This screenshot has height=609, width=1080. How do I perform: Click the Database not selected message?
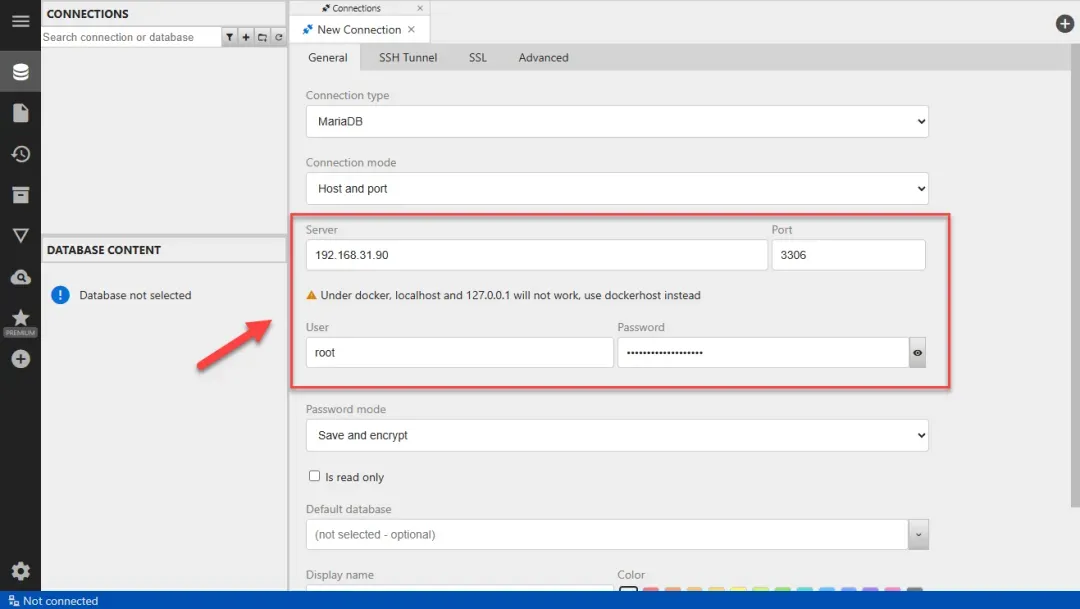135,295
